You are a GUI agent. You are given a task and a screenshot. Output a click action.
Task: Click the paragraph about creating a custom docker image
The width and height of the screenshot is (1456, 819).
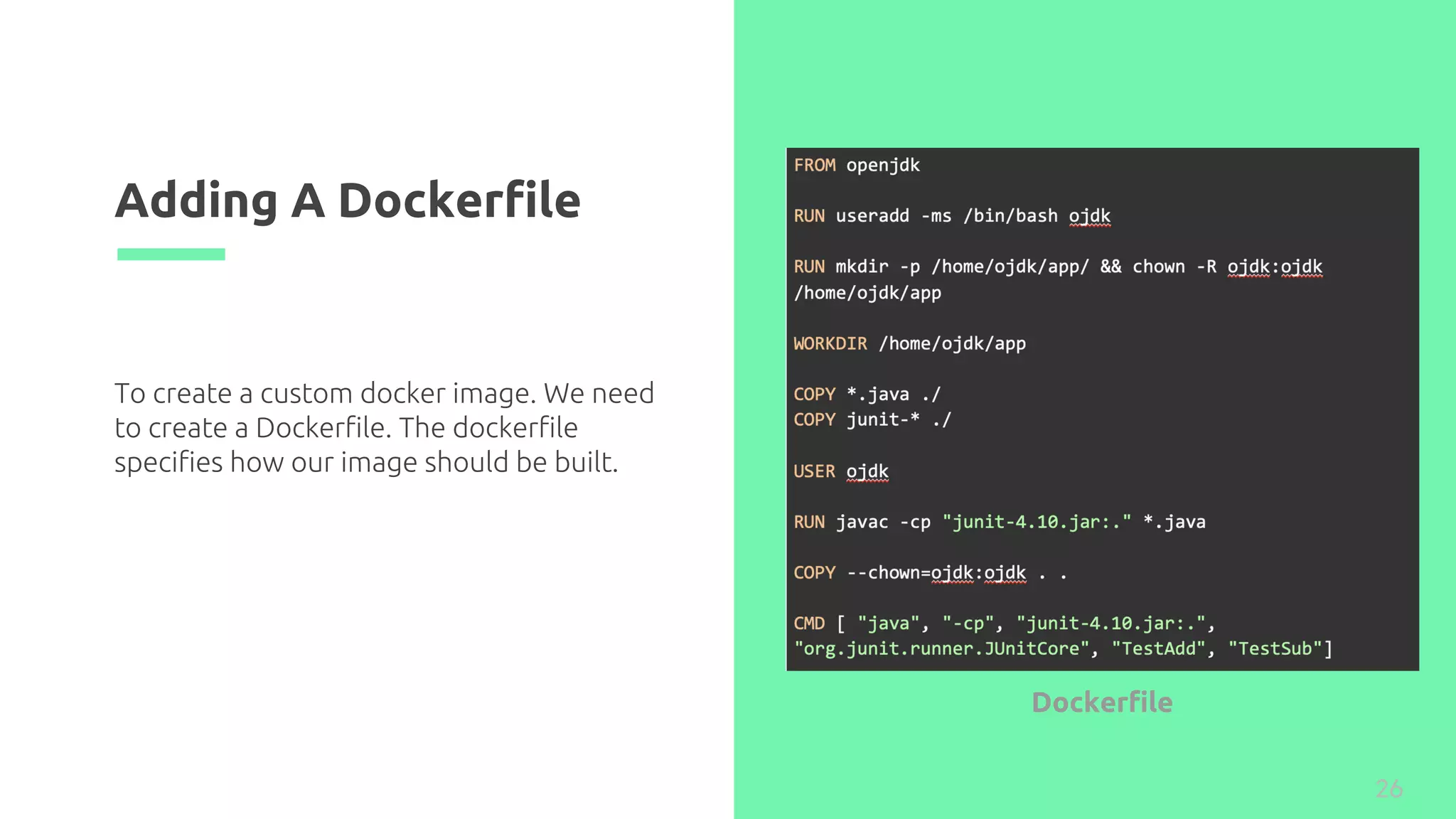point(384,427)
